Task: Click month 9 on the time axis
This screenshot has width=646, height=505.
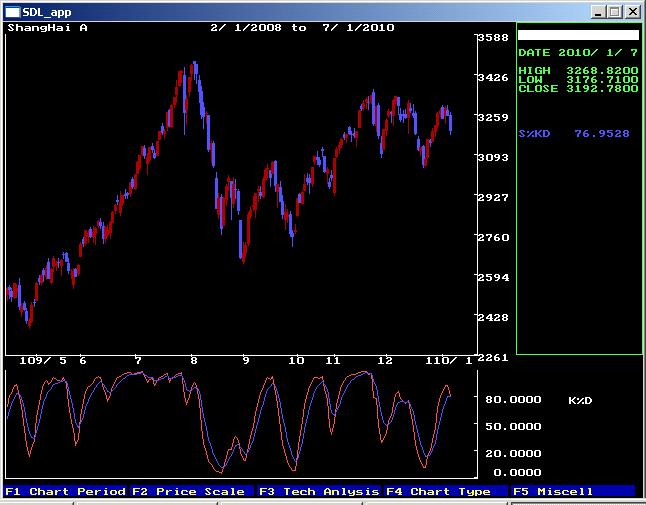Action: click(x=246, y=361)
